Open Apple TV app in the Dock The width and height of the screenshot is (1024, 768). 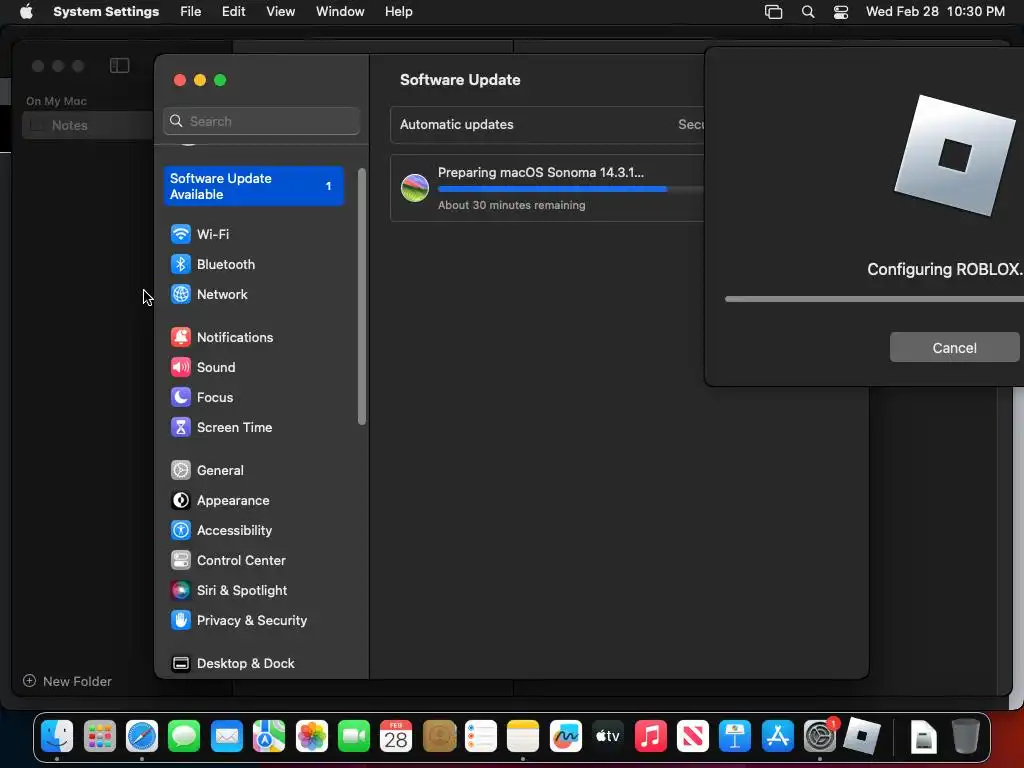pos(608,737)
